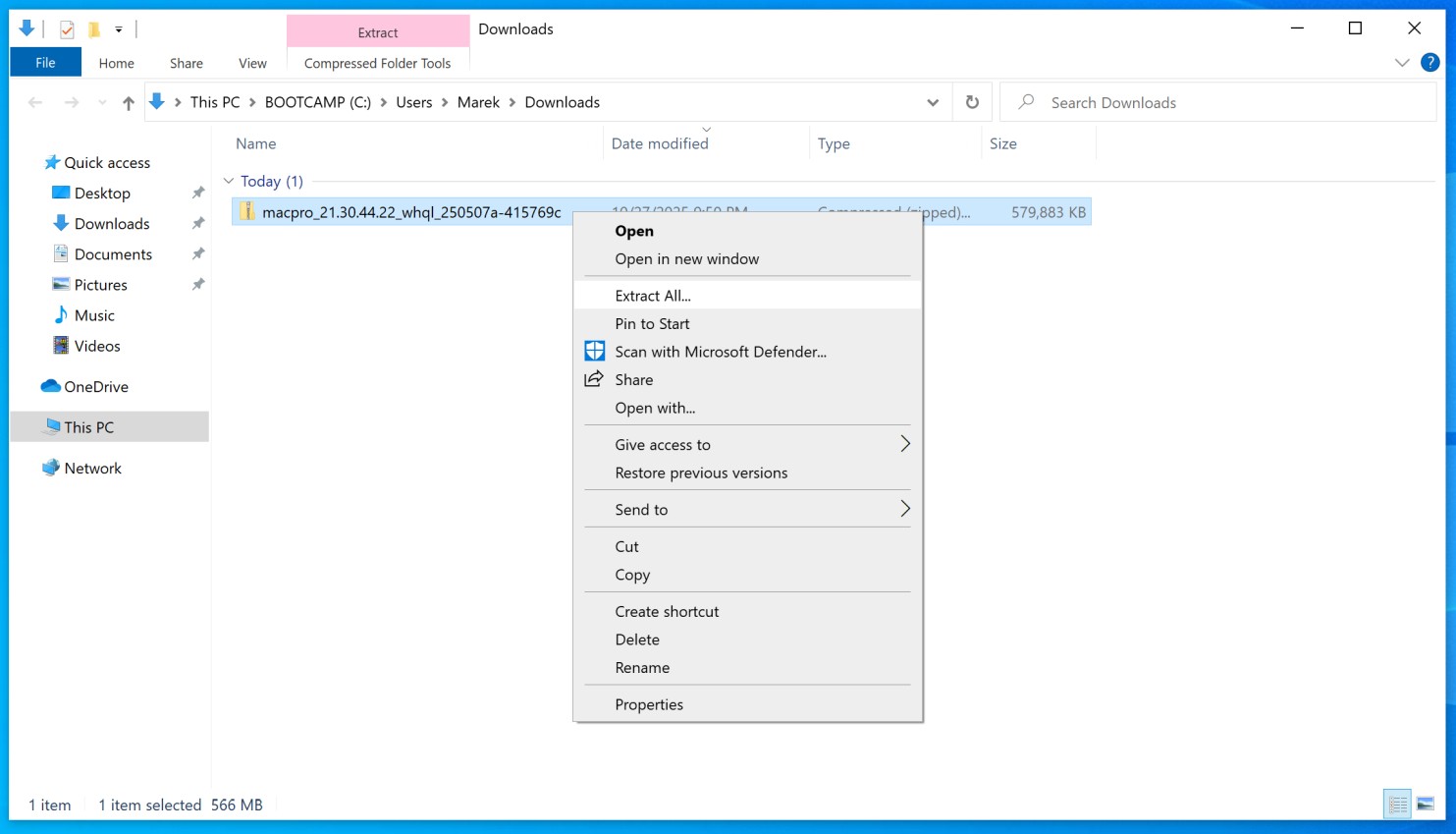The width and height of the screenshot is (1456, 834).
Task: Collapse the Today (1) group
Action: tap(229, 181)
